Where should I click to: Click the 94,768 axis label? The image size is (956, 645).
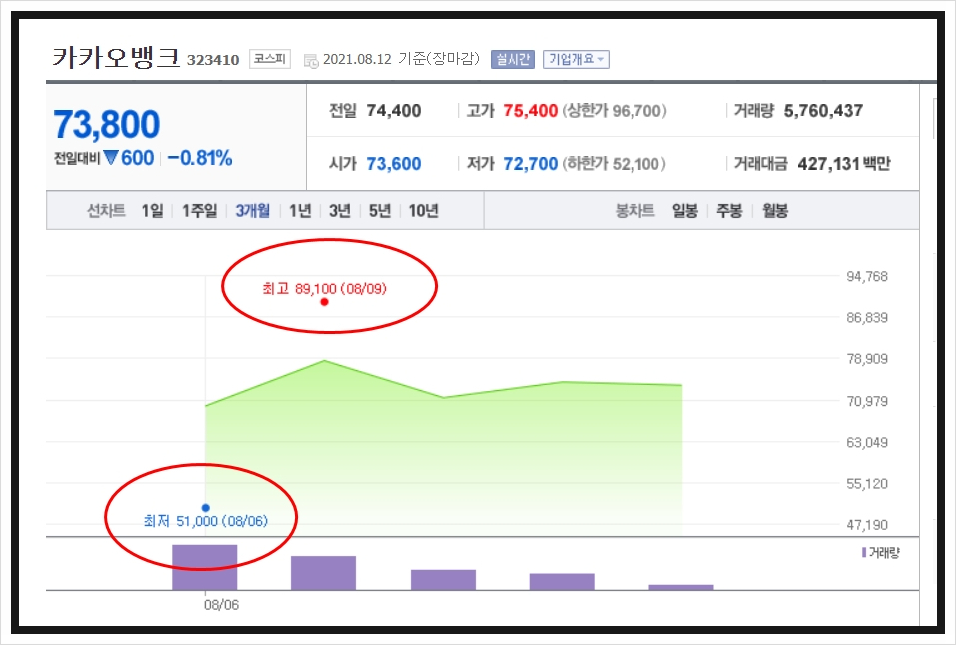coord(867,277)
